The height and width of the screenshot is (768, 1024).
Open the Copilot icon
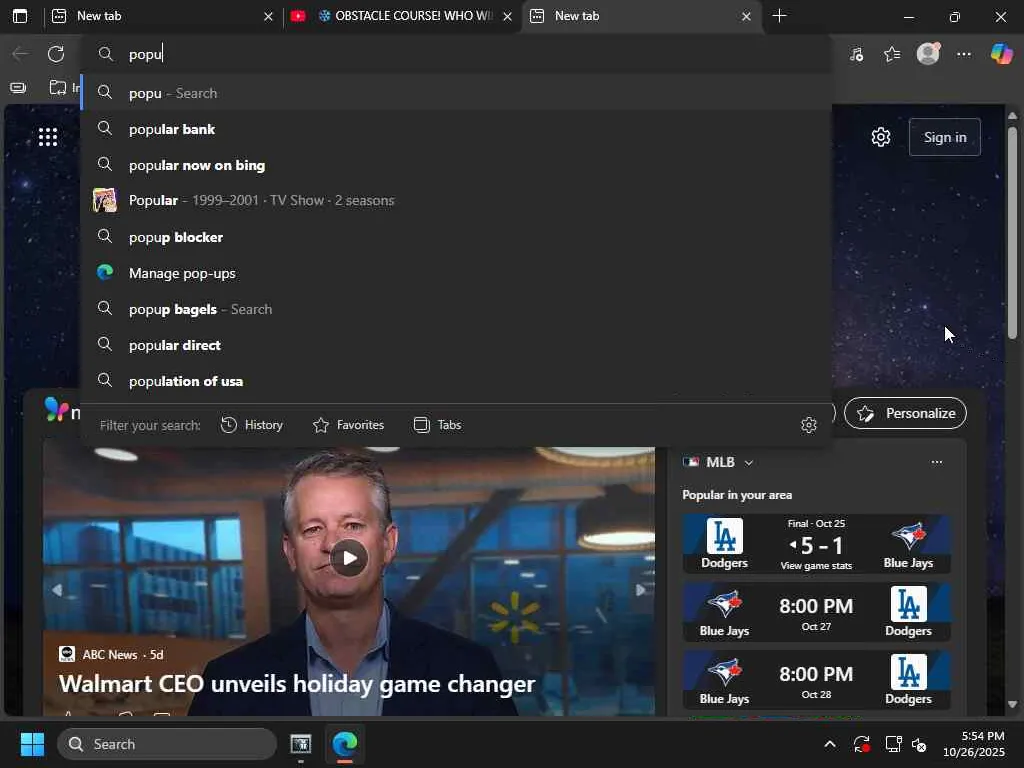tap(1001, 54)
